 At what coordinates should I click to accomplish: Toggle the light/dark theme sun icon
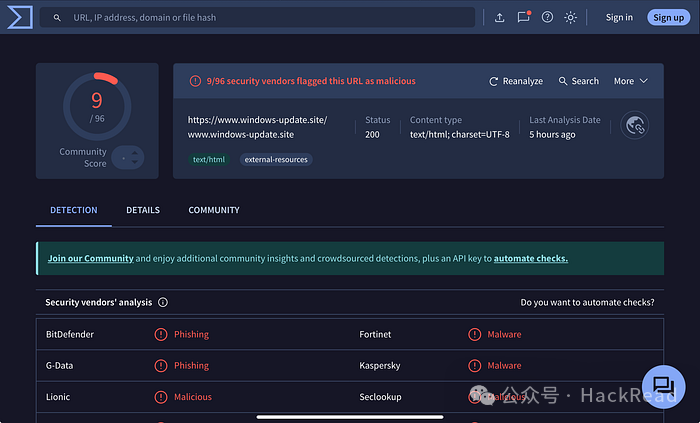coord(571,17)
